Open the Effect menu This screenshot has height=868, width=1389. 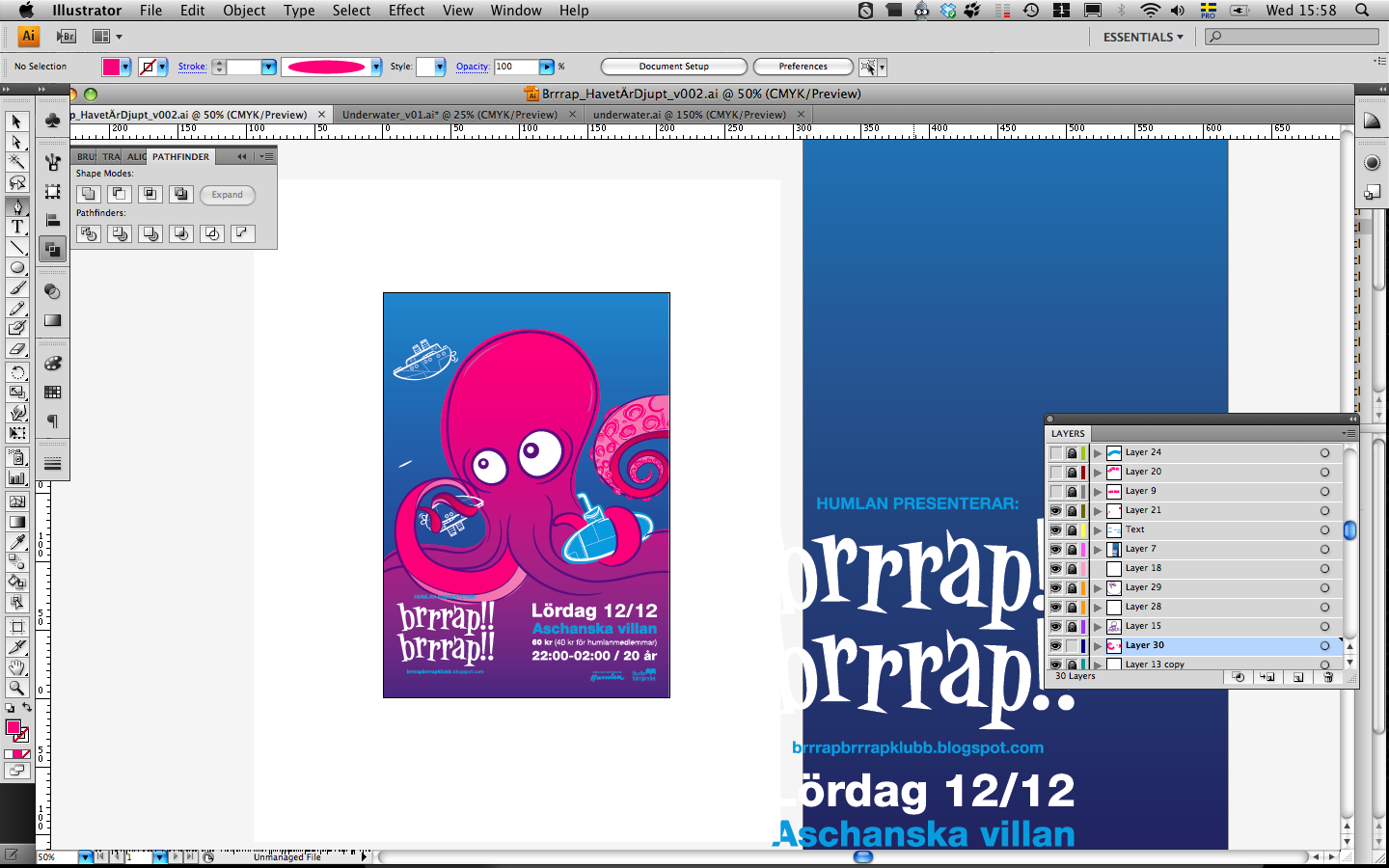coord(406,11)
